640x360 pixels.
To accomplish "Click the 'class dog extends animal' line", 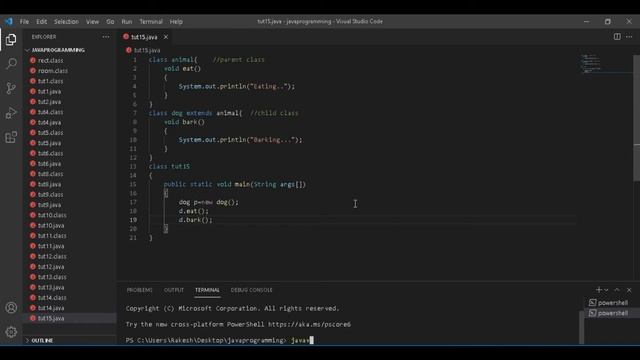I will pyautogui.click(x=196, y=113).
